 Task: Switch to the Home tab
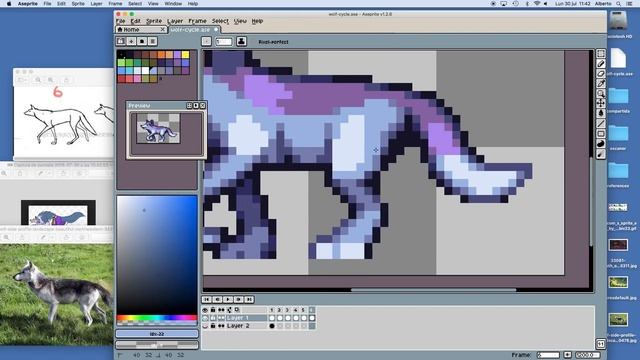141,29
